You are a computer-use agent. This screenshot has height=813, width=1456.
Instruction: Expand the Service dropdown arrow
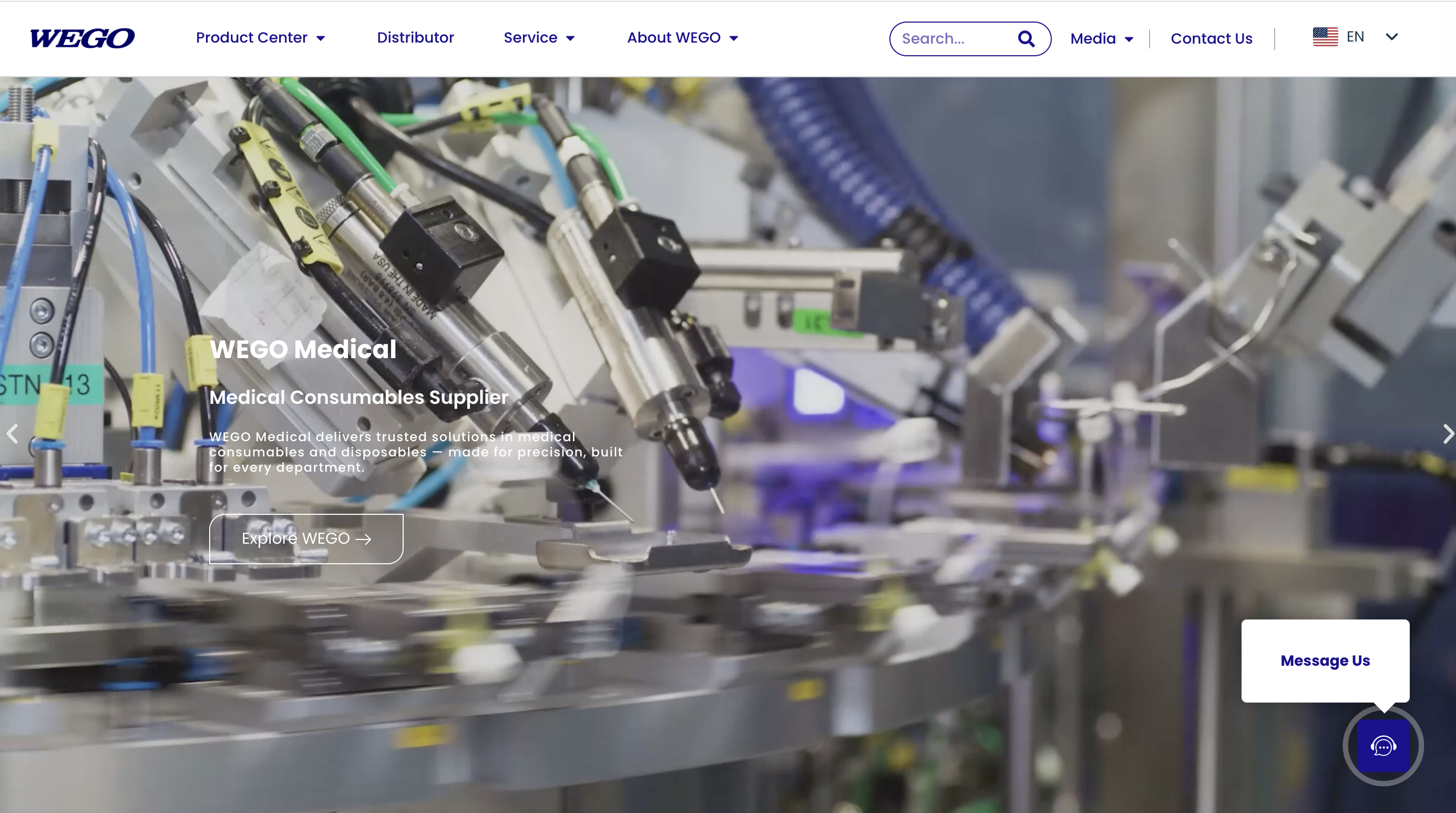(x=570, y=38)
